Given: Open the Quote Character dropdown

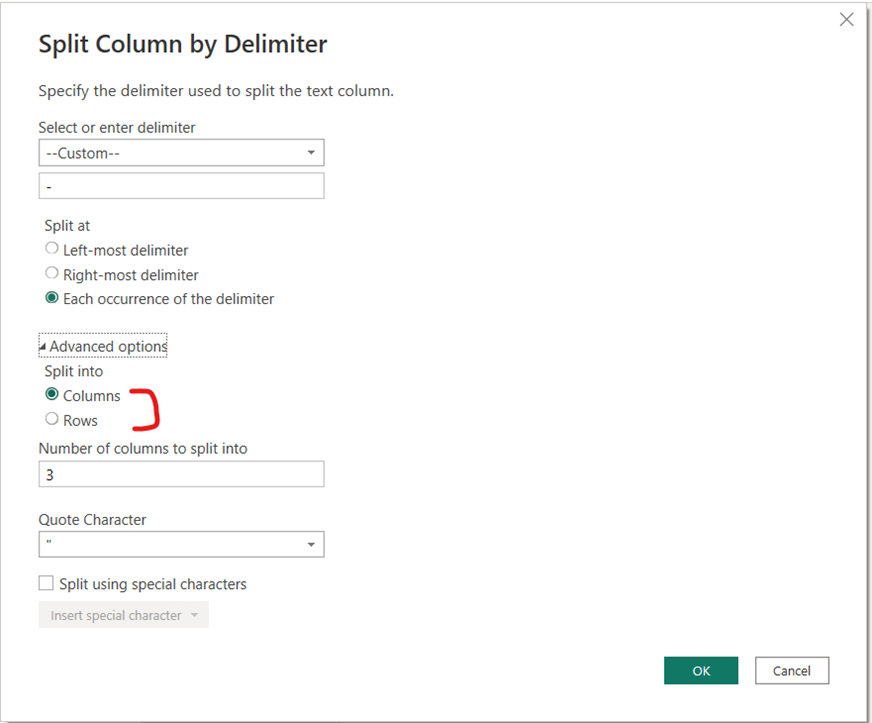Looking at the screenshot, I should tap(180, 544).
